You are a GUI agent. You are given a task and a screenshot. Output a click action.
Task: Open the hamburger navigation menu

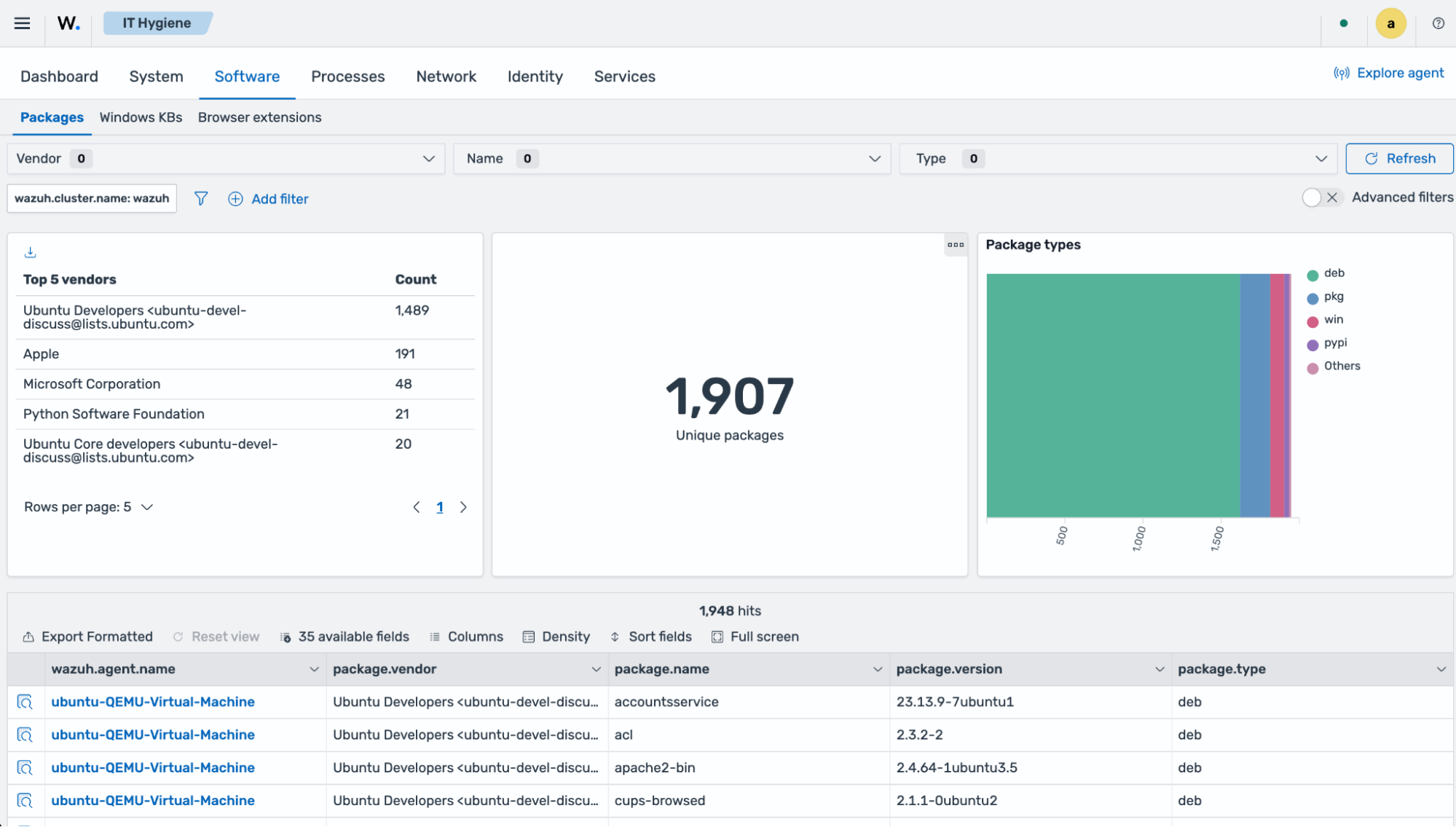tap(23, 23)
